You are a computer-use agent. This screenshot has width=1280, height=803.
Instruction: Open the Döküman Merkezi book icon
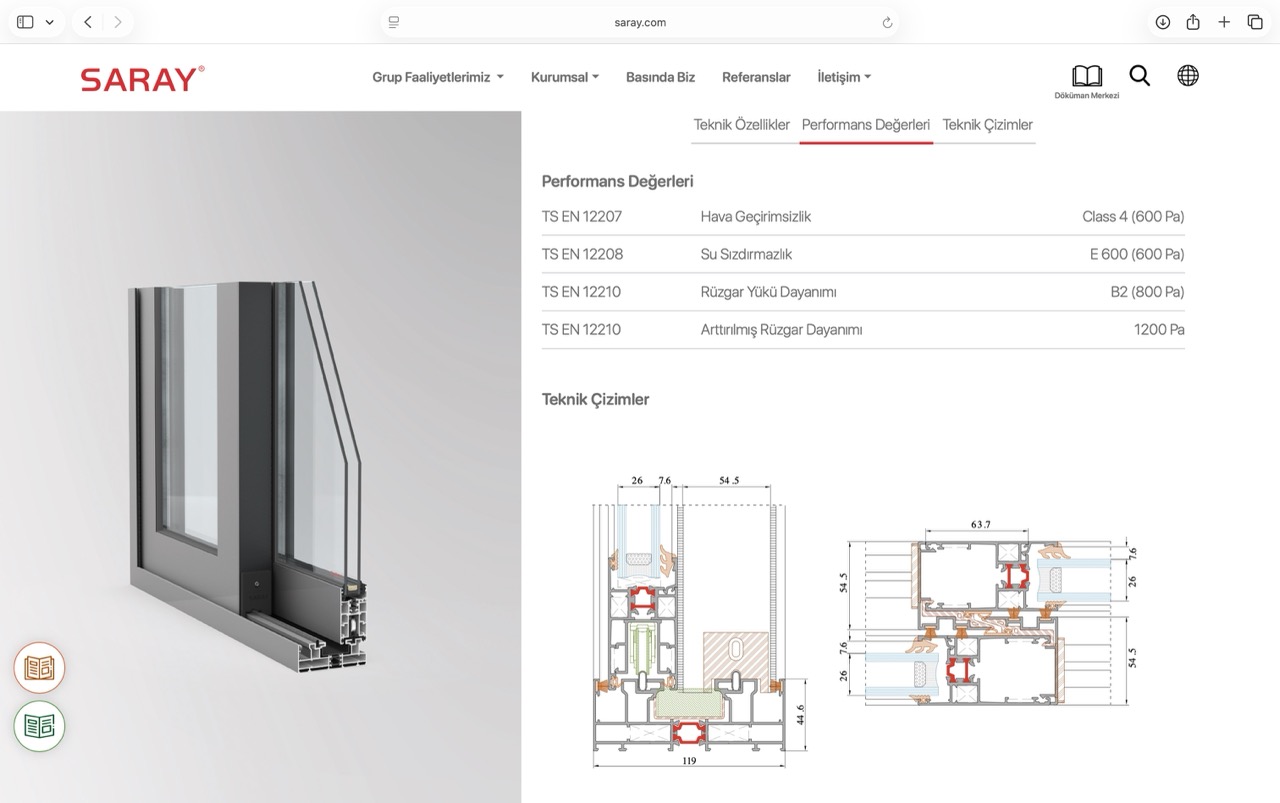pyautogui.click(x=1086, y=77)
